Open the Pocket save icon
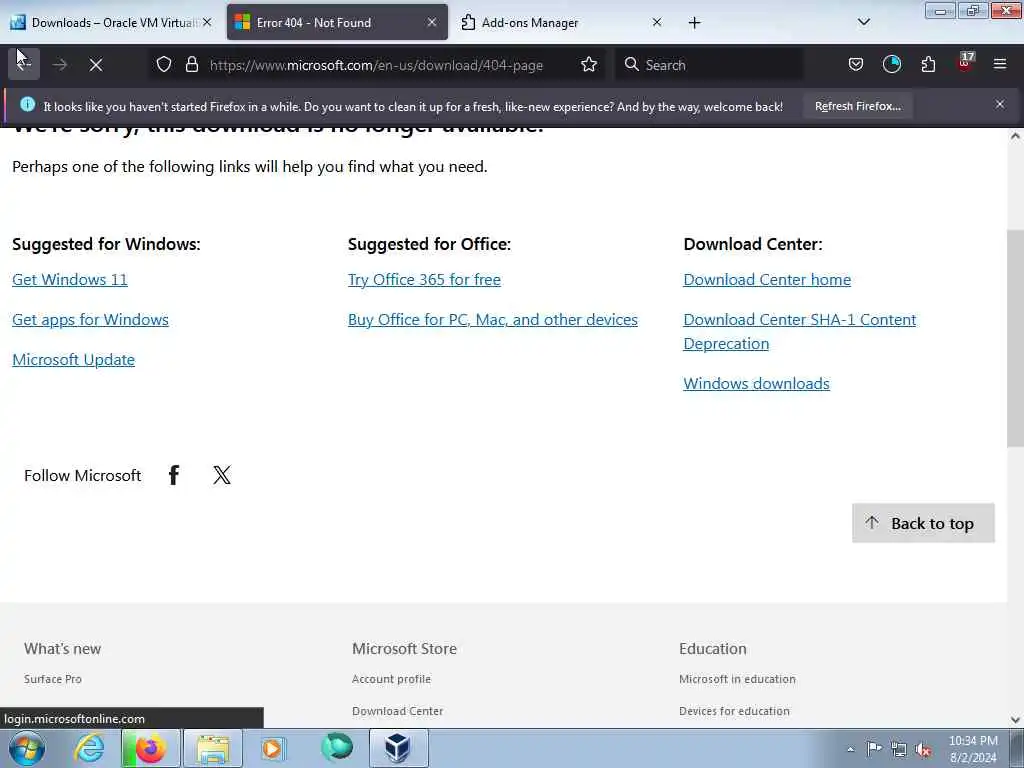Screen dimensions: 1024x768 [x=856, y=65]
